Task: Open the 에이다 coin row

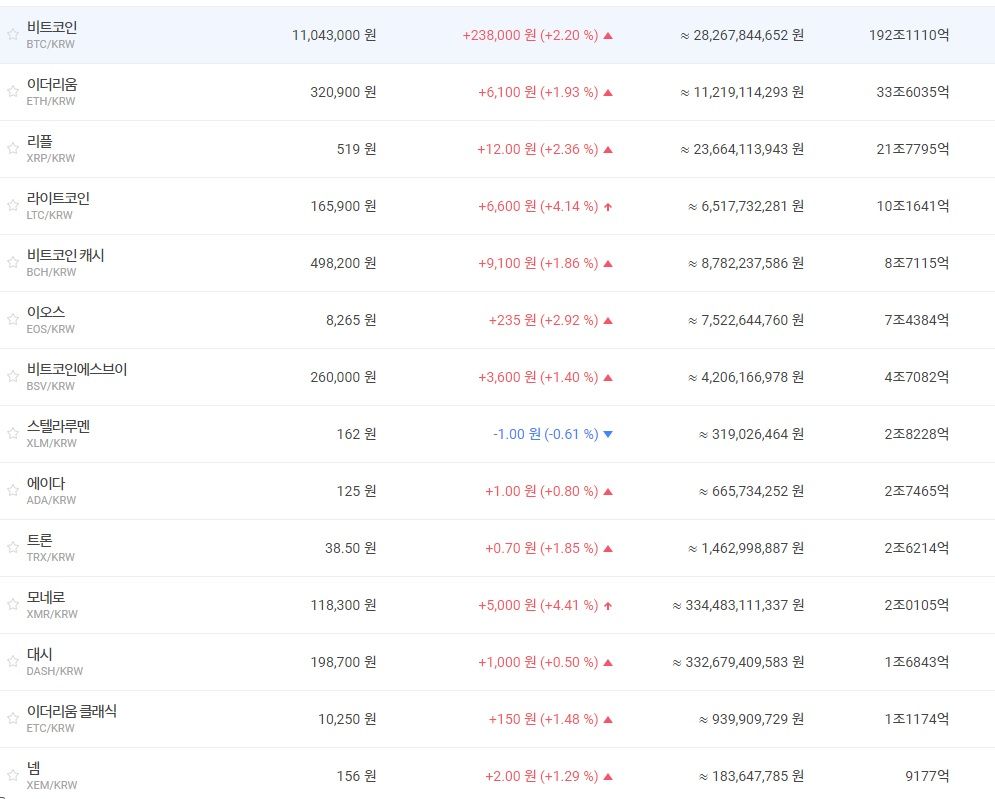Action: (46, 483)
